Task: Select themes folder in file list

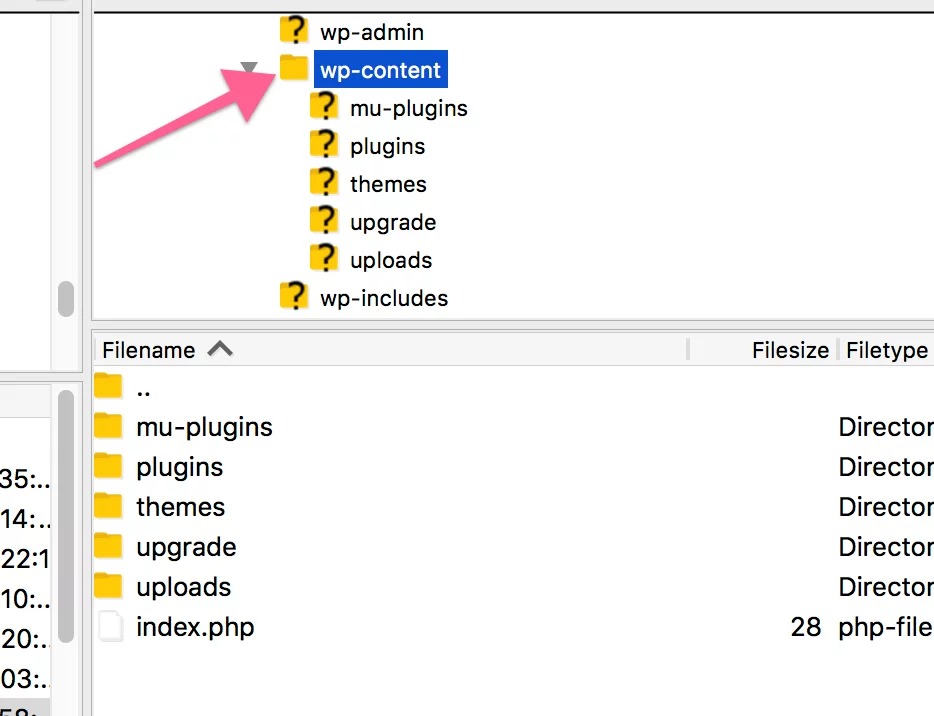Action: click(x=513, y=506)
